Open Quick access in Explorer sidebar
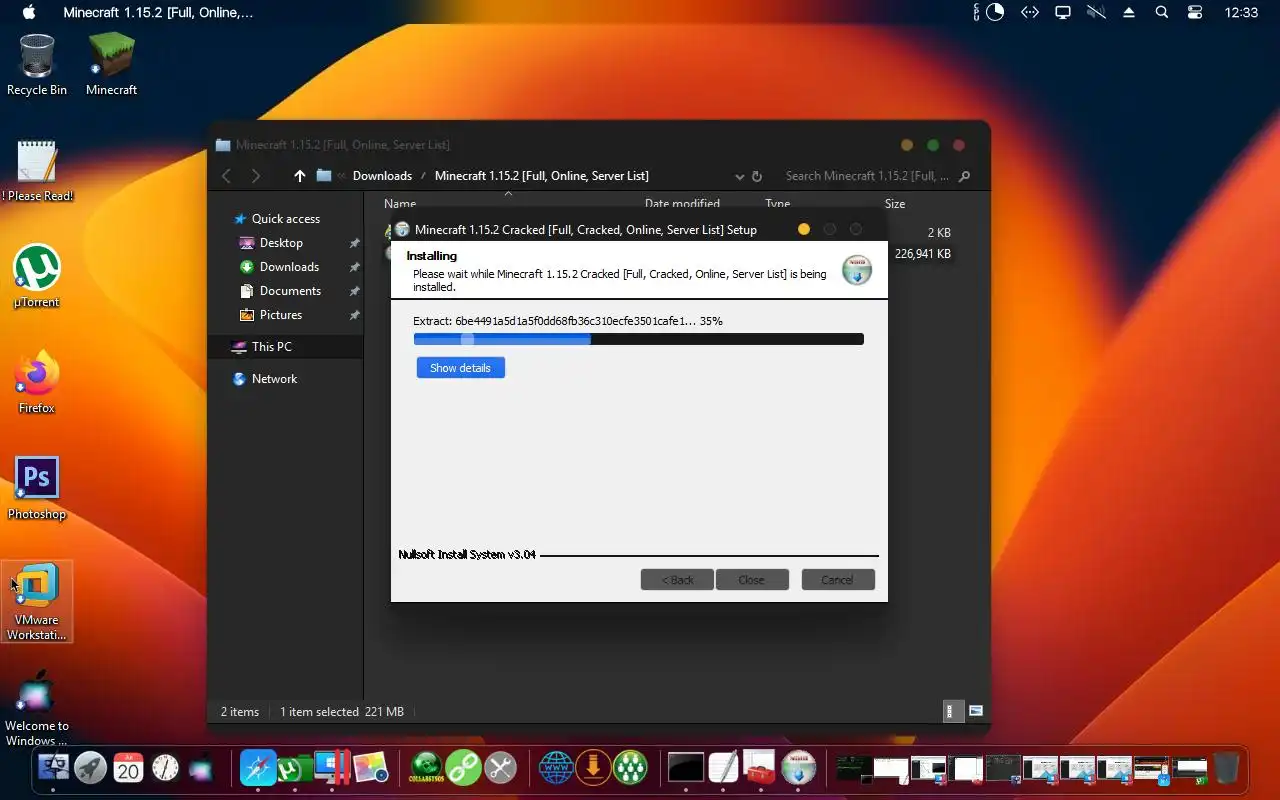Viewport: 1280px width, 800px height. (x=285, y=219)
